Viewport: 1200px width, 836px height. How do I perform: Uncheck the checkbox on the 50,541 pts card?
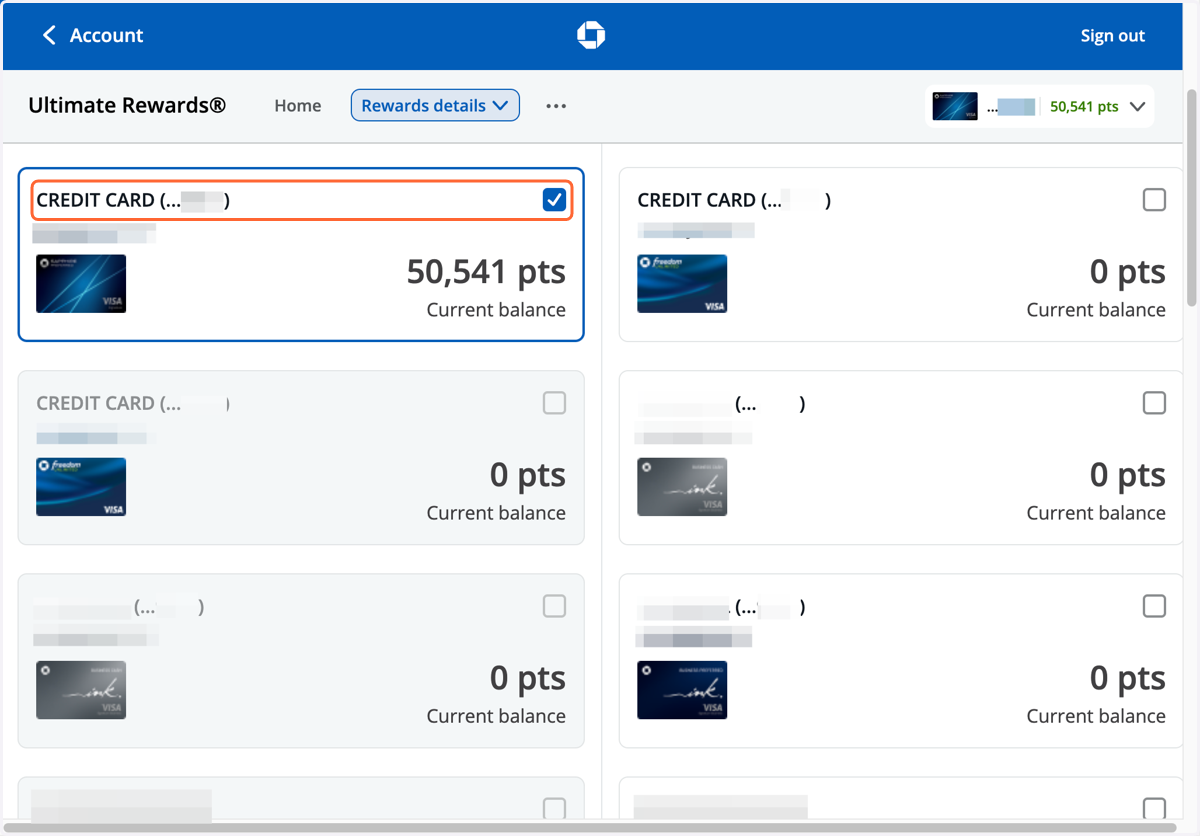click(x=554, y=200)
